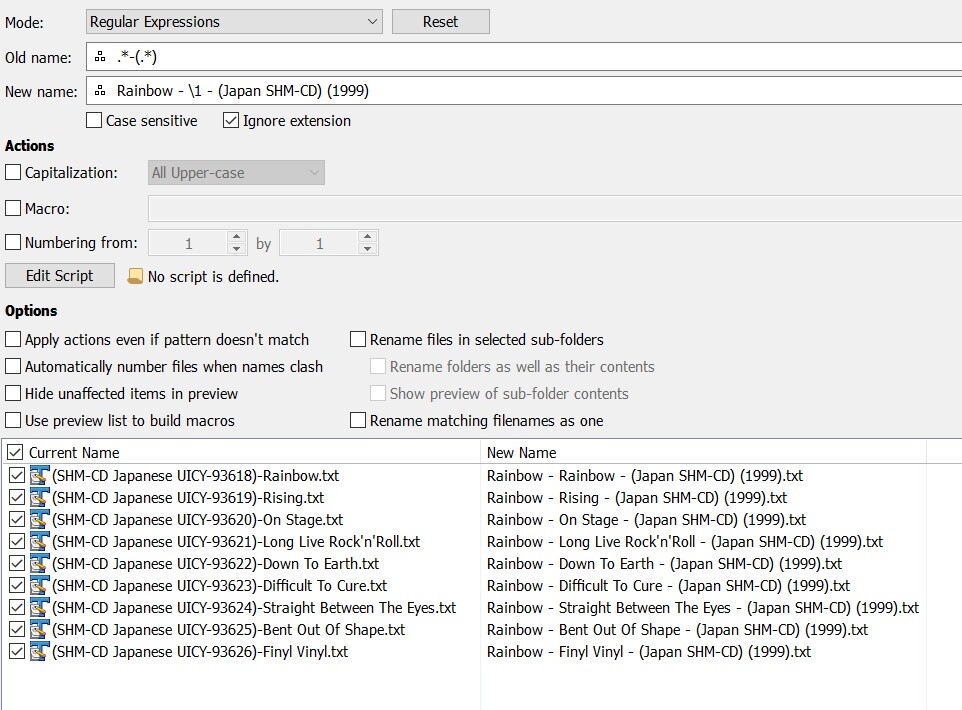Toggle Hide unaffected items in preview
Screen dimensions: 962x710
tap(13, 393)
